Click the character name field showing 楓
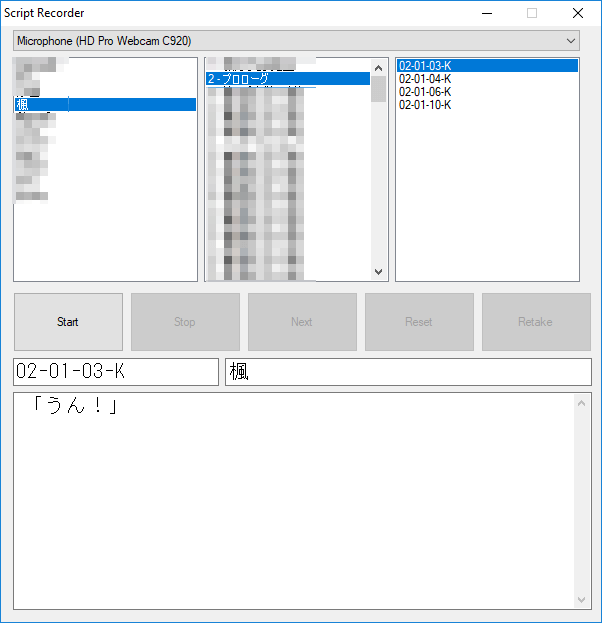602x623 pixels. tap(407, 372)
